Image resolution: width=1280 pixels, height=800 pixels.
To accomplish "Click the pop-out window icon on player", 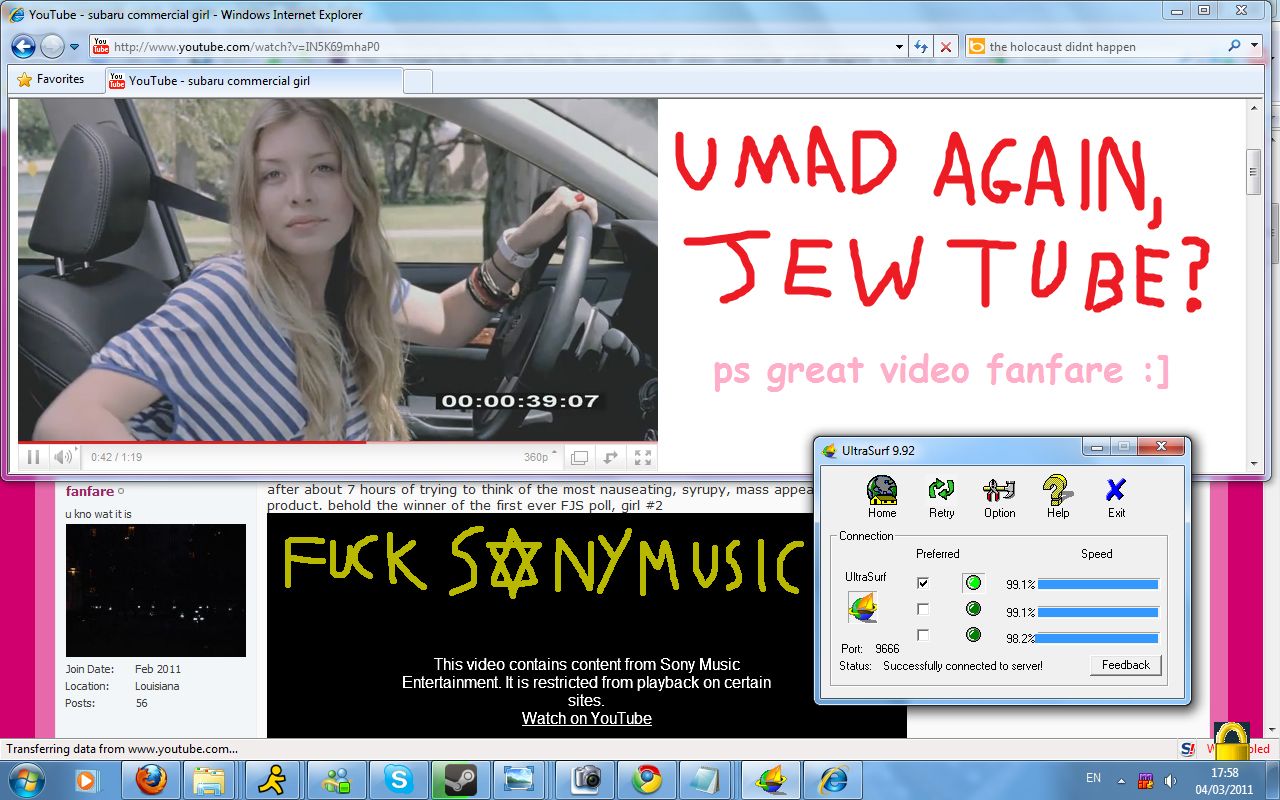I will pos(579,458).
